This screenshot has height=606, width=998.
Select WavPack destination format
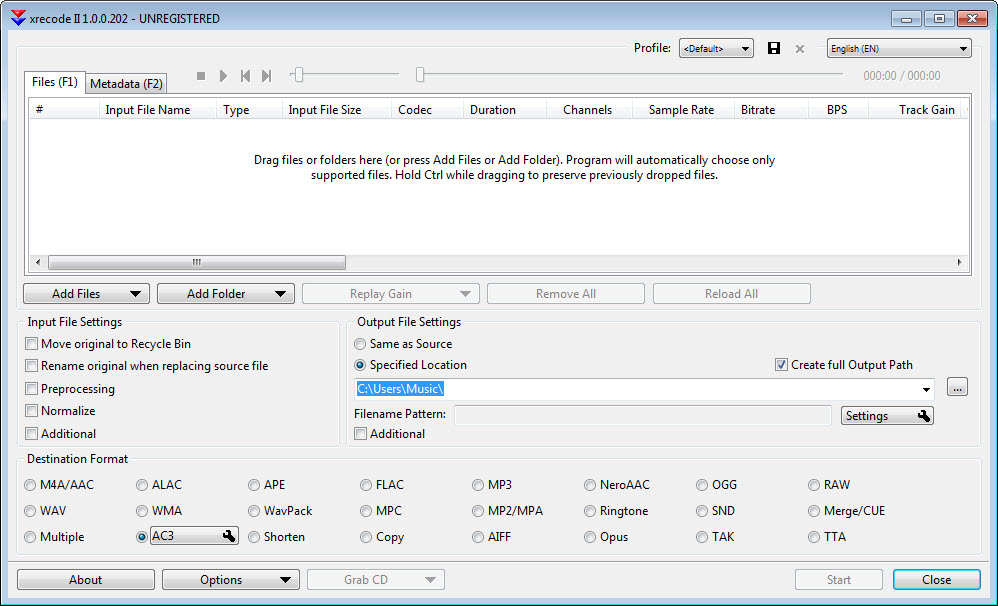[x=254, y=511]
